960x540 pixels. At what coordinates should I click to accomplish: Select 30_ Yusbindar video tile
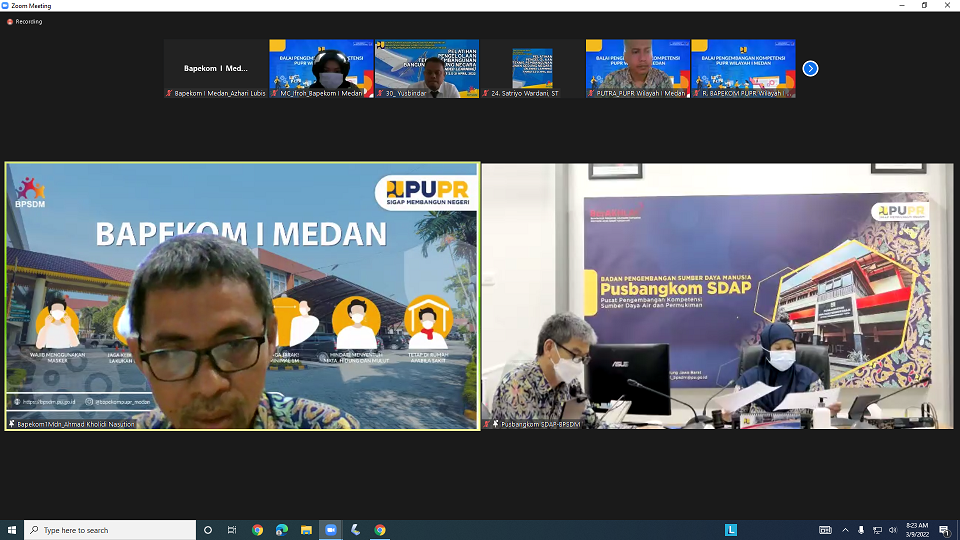point(427,69)
